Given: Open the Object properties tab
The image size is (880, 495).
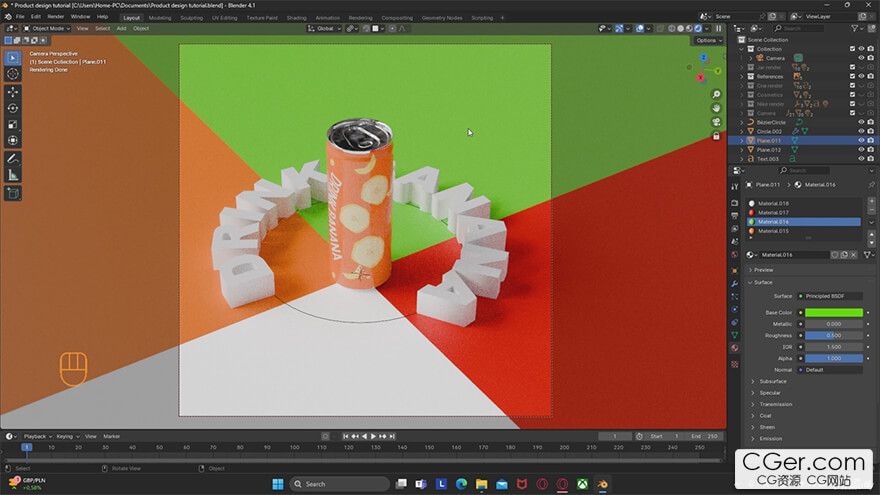Looking at the screenshot, I should (x=735, y=271).
